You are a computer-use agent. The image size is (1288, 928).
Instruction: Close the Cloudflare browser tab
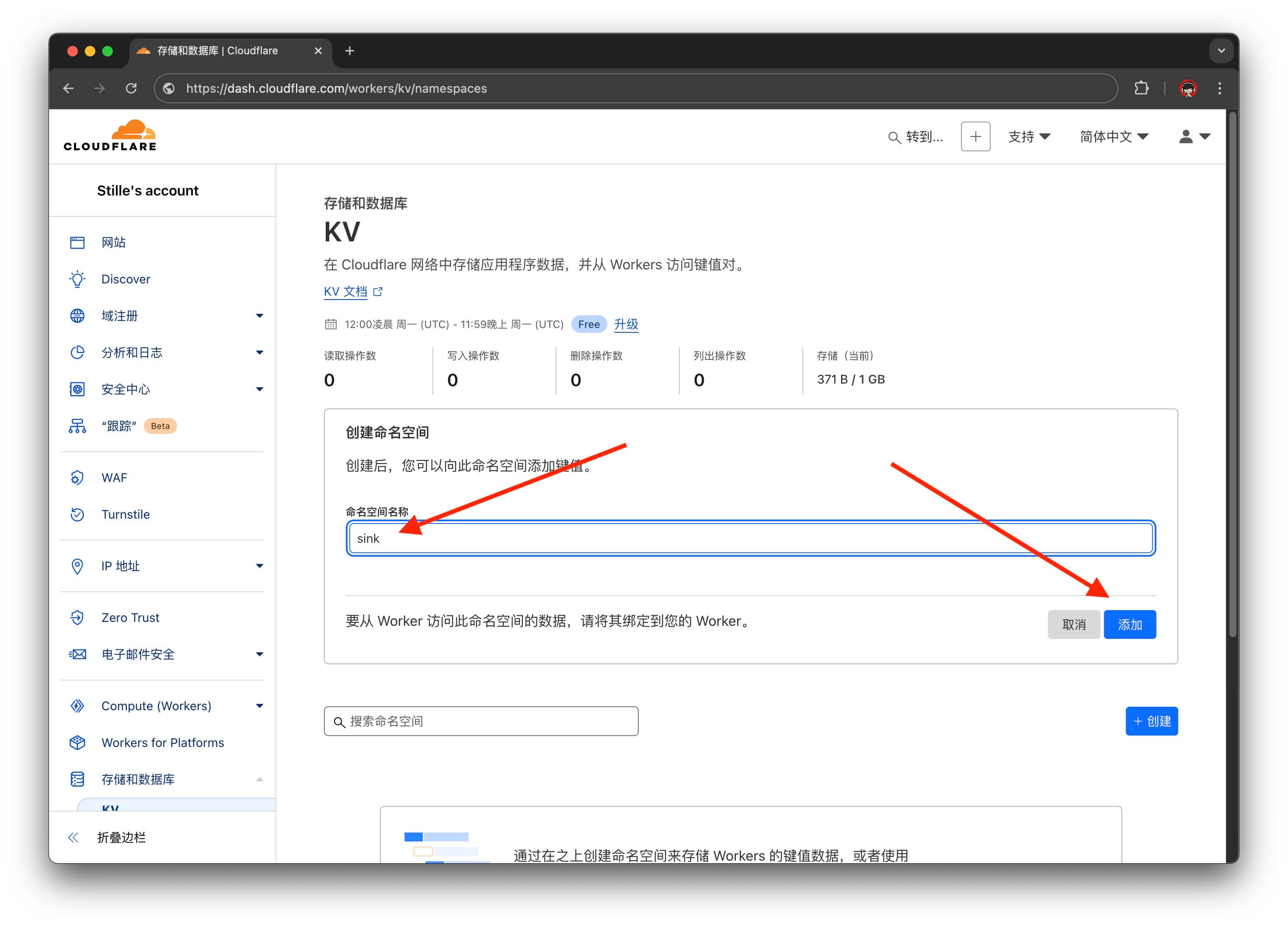click(x=318, y=51)
